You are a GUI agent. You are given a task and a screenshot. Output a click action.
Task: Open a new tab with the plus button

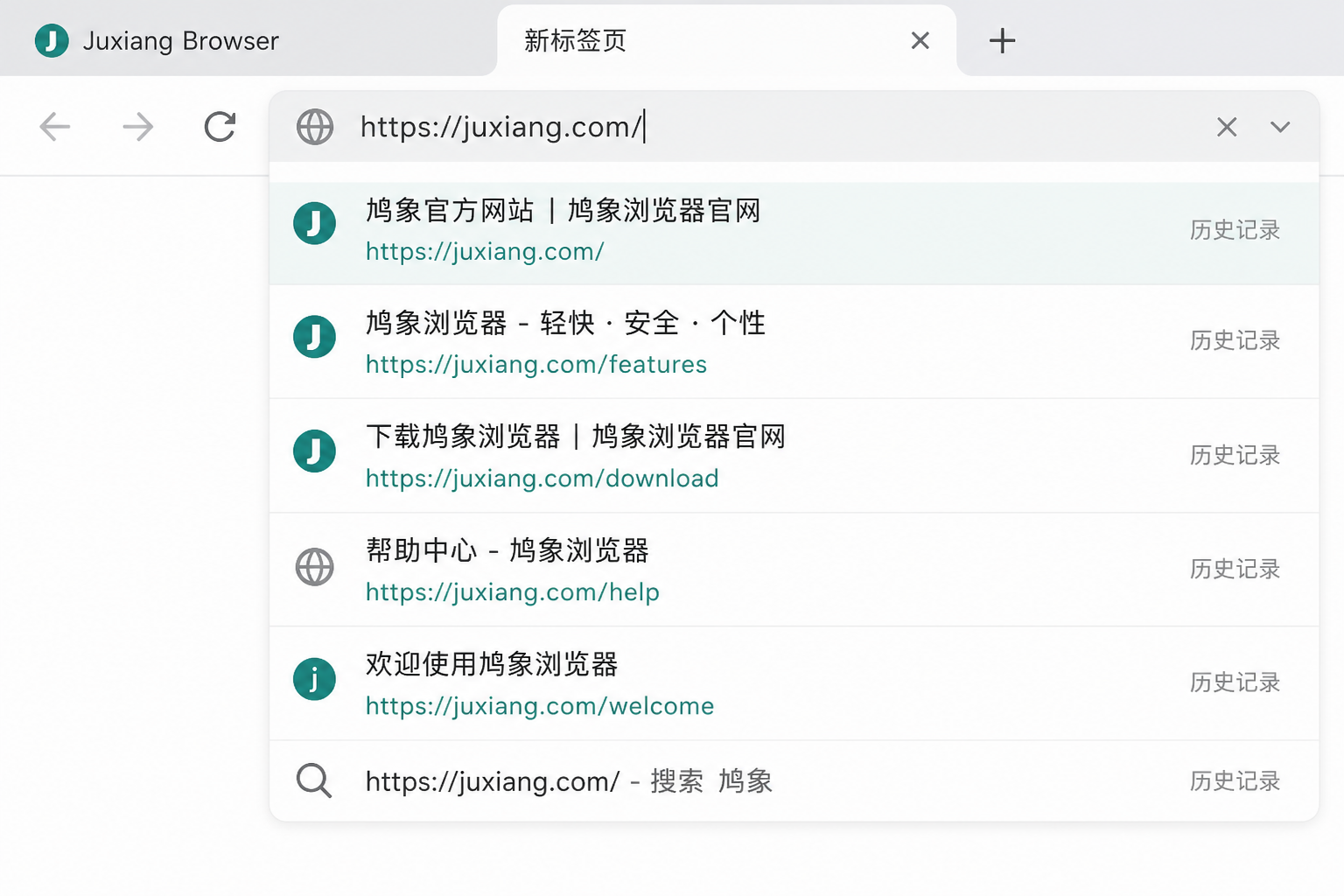point(1002,40)
